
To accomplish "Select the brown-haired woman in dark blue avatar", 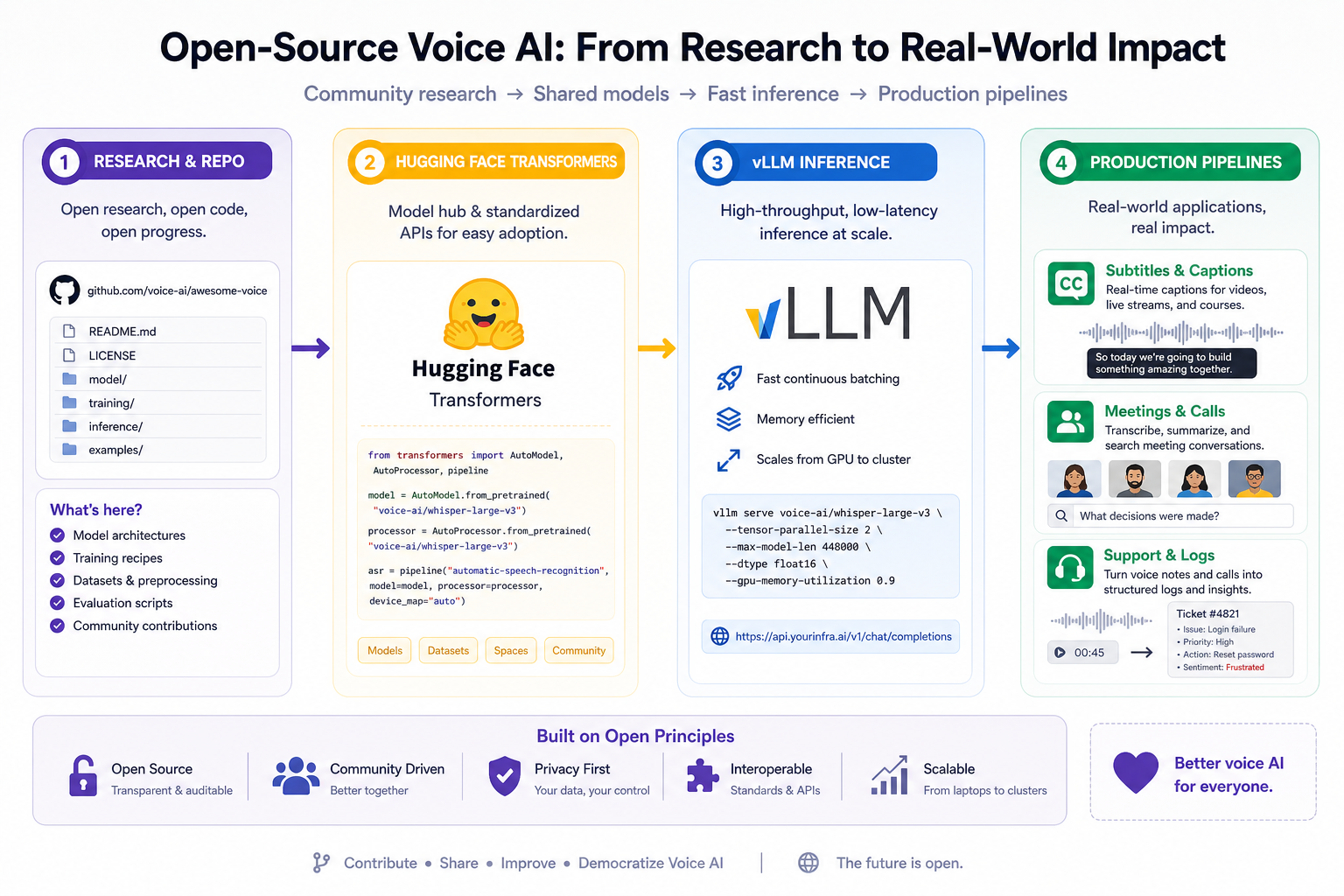I will 1074,479.
